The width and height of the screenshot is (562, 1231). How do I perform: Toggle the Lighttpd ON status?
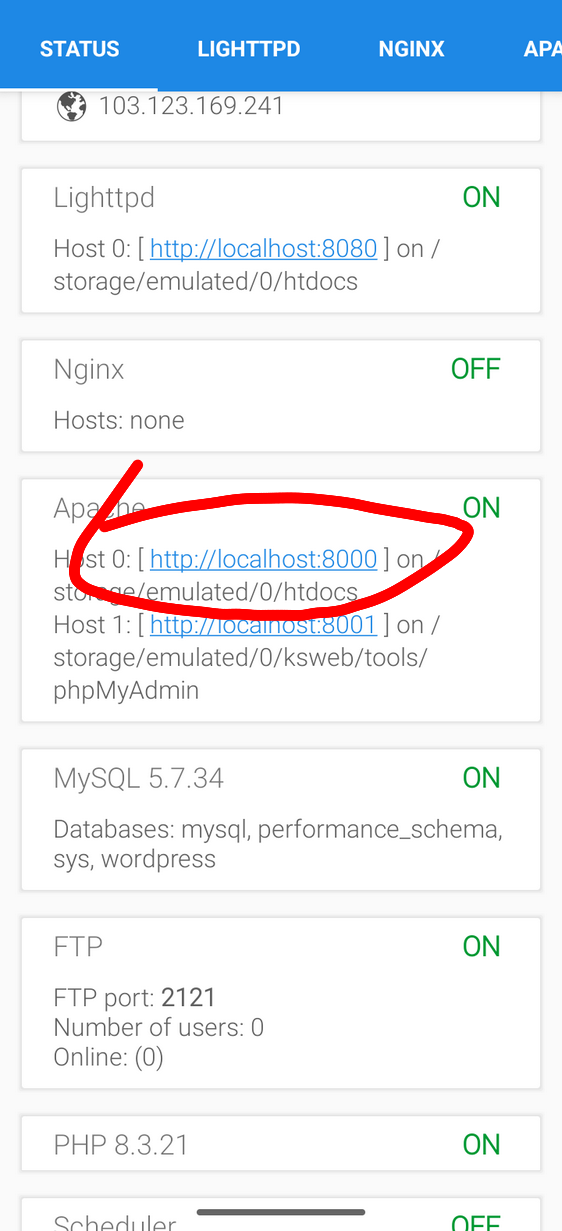pyautogui.click(x=481, y=198)
